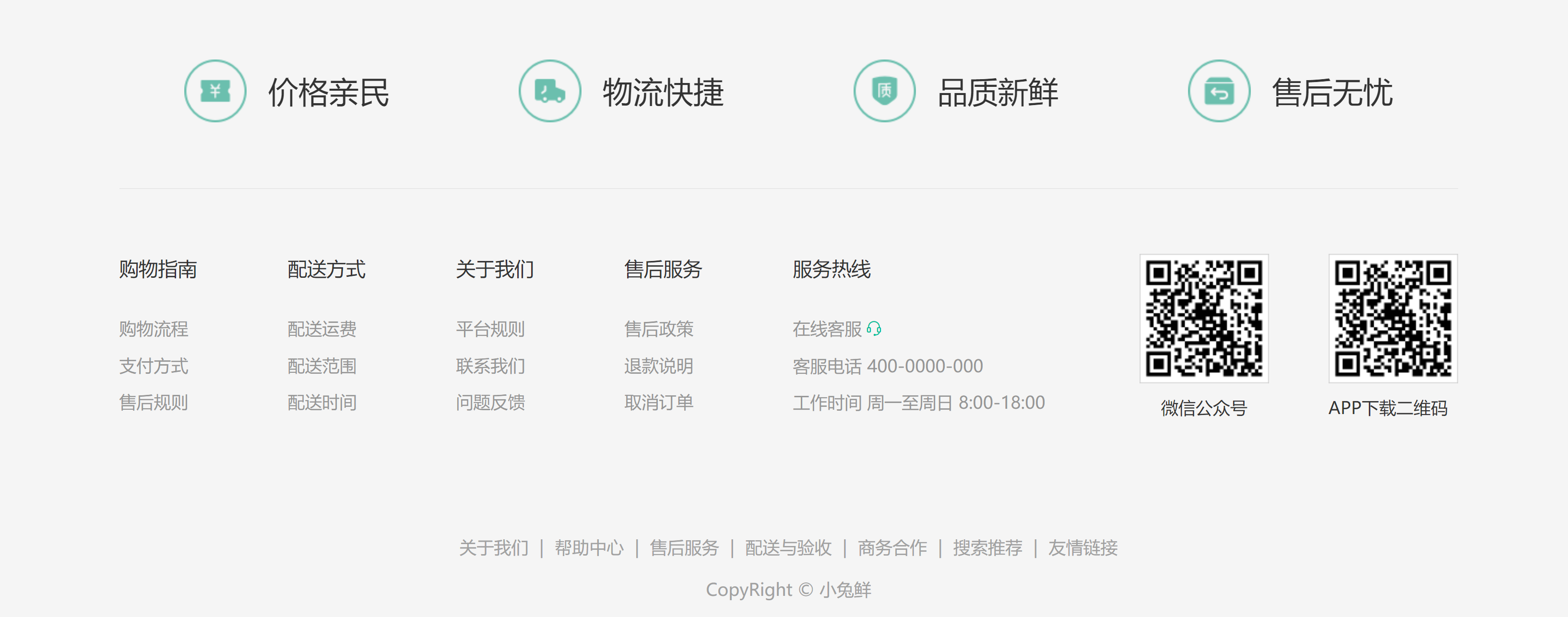The width and height of the screenshot is (1568, 617).
Task: Open the 购物流程 link
Action: pos(154,329)
